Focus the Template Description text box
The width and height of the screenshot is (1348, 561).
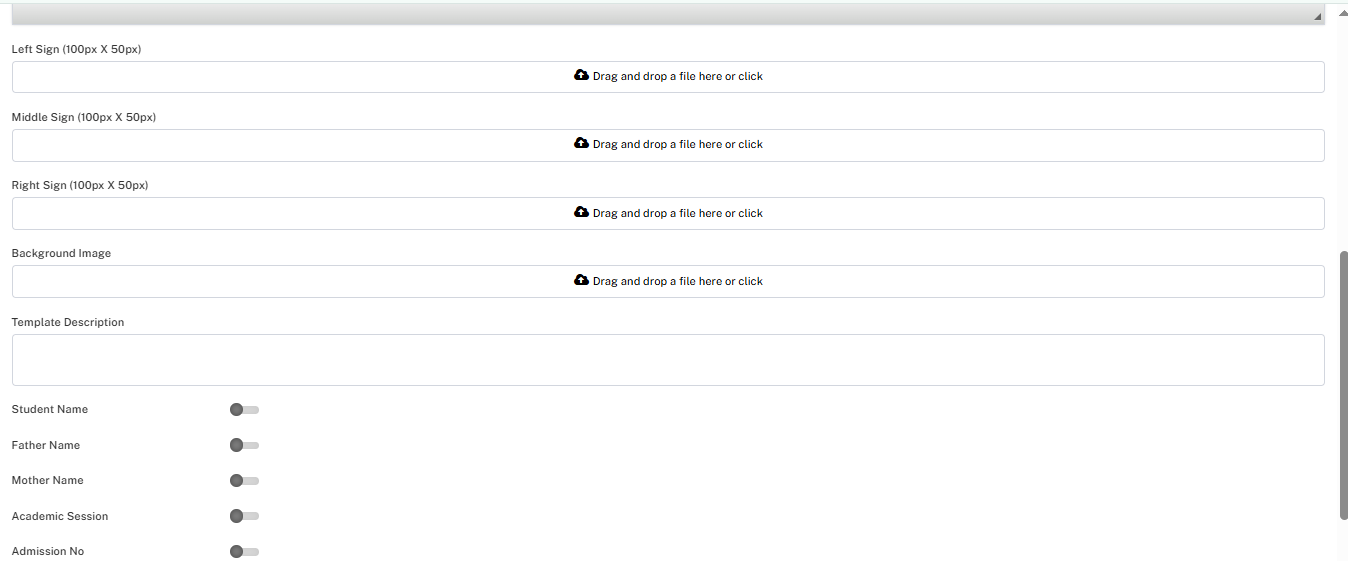point(668,360)
